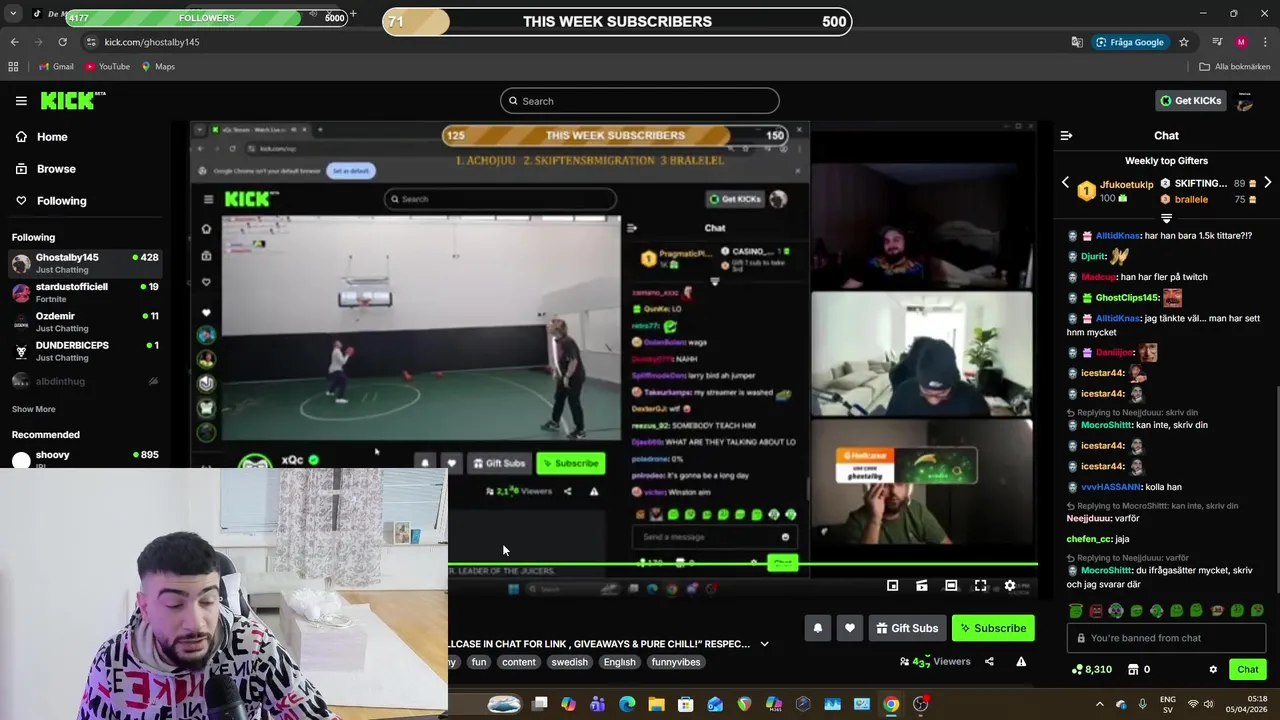This screenshot has height=720, width=1280.
Task: Click the Get KICKs button
Action: click(1189, 101)
